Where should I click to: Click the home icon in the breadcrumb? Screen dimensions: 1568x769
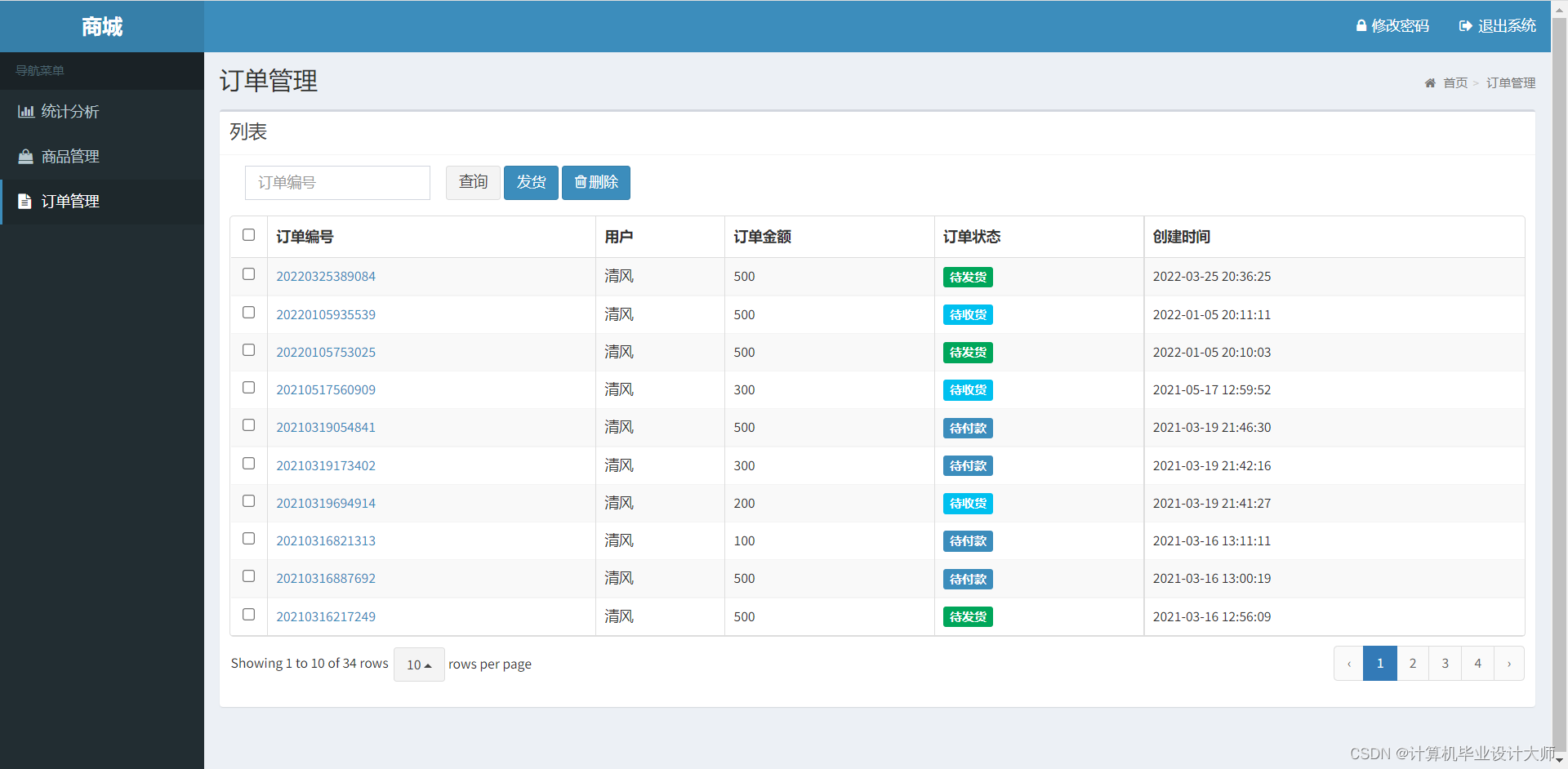[x=1430, y=82]
